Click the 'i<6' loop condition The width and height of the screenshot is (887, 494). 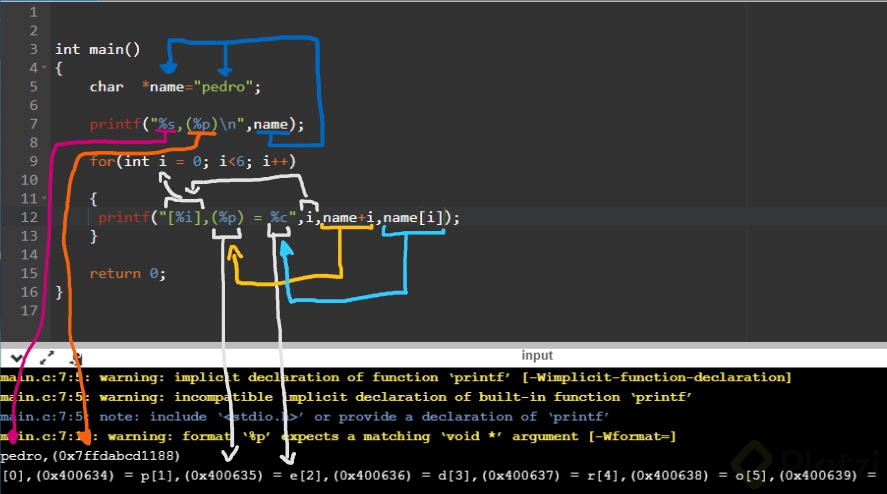click(x=232, y=161)
